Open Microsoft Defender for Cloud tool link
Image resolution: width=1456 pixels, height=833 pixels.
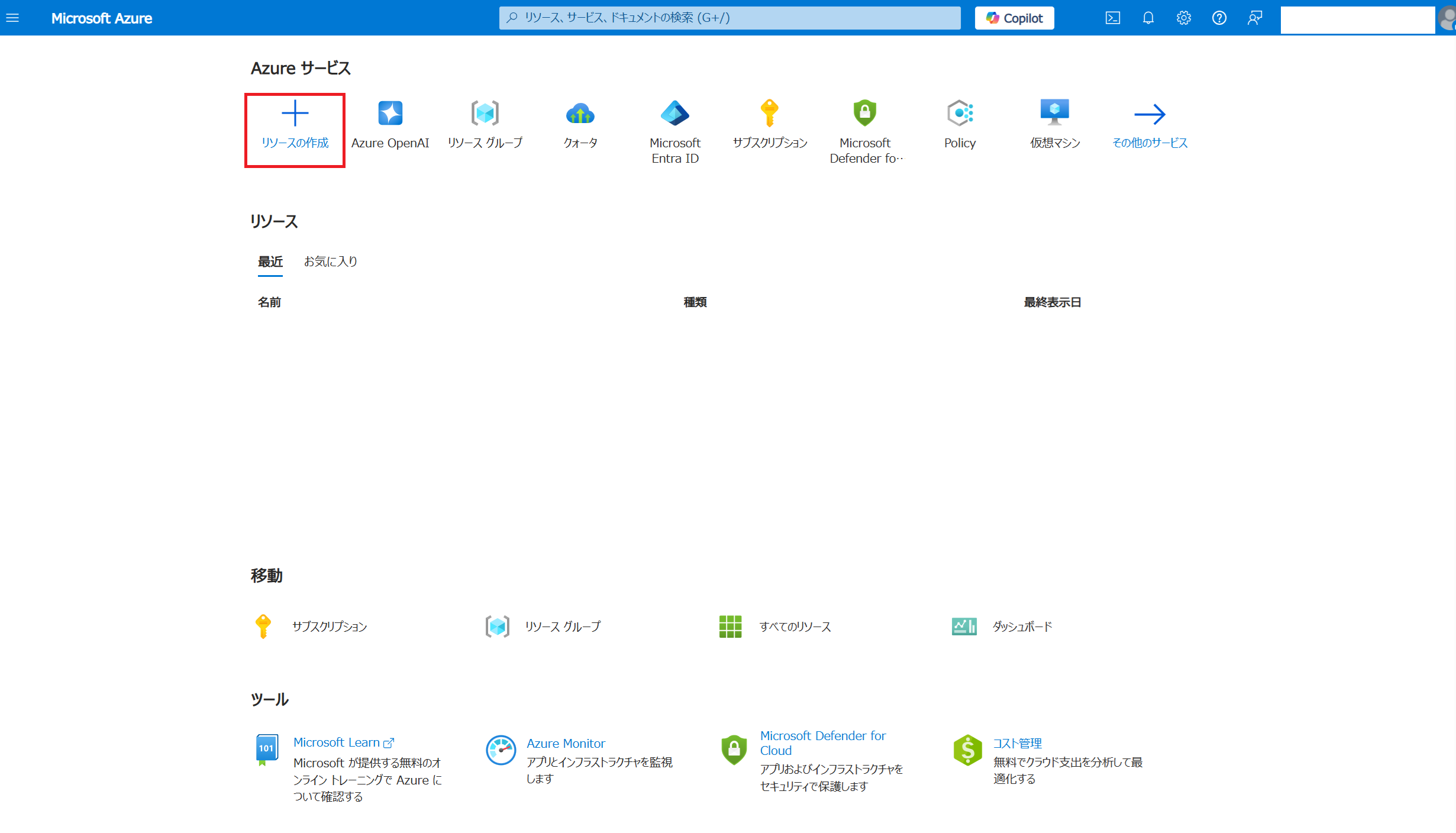point(822,743)
